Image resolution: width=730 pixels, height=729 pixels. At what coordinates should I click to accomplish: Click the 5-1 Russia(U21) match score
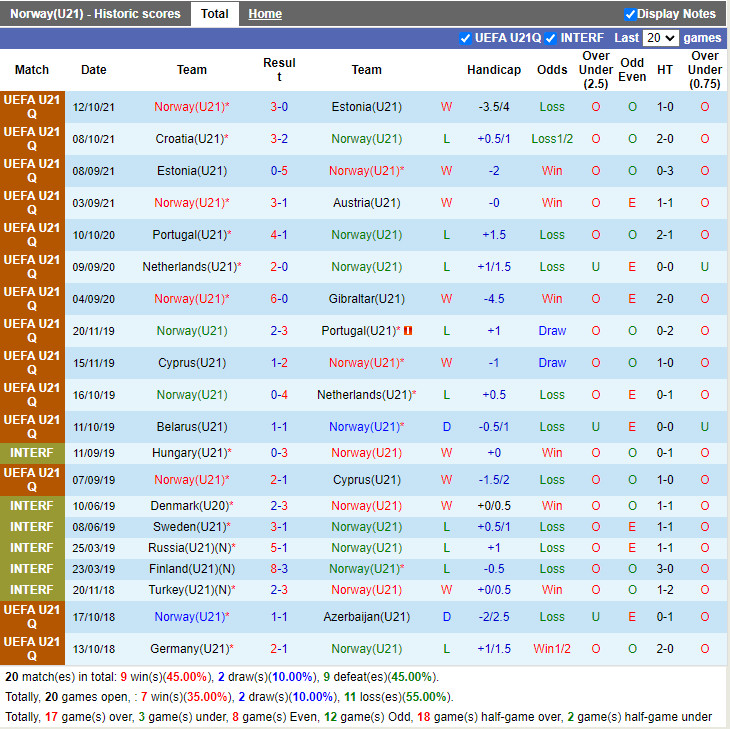pyautogui.click(x=279, y=548)
